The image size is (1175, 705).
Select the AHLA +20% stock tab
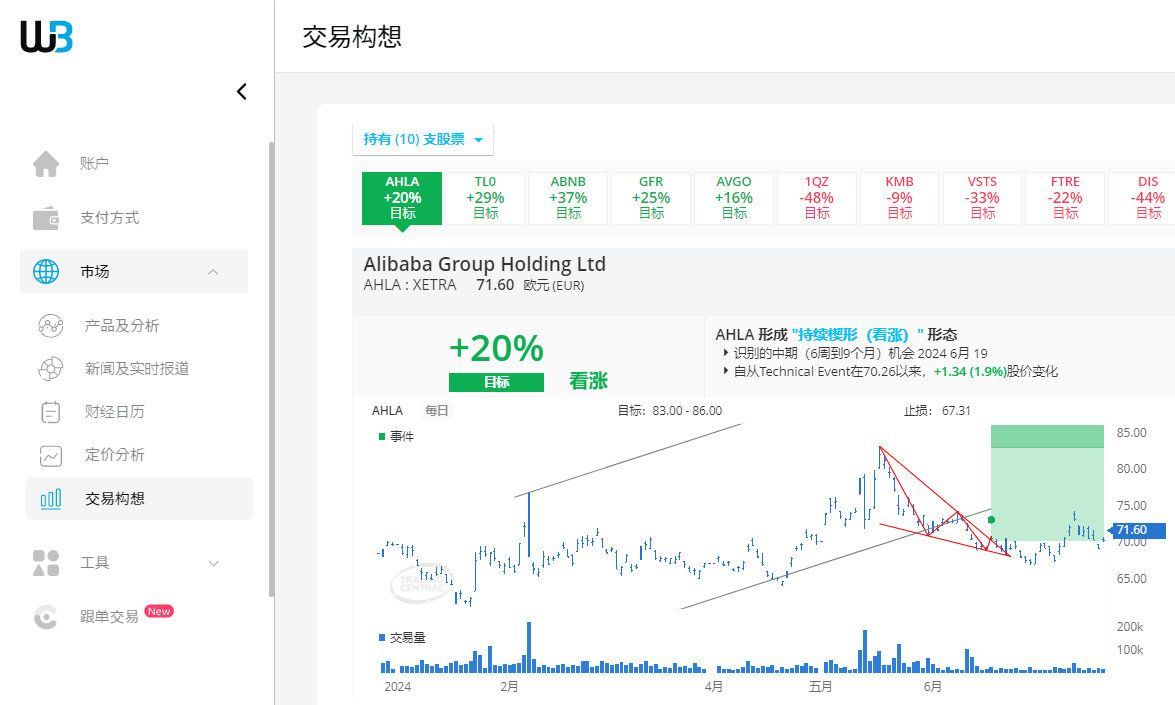point(402,198)
